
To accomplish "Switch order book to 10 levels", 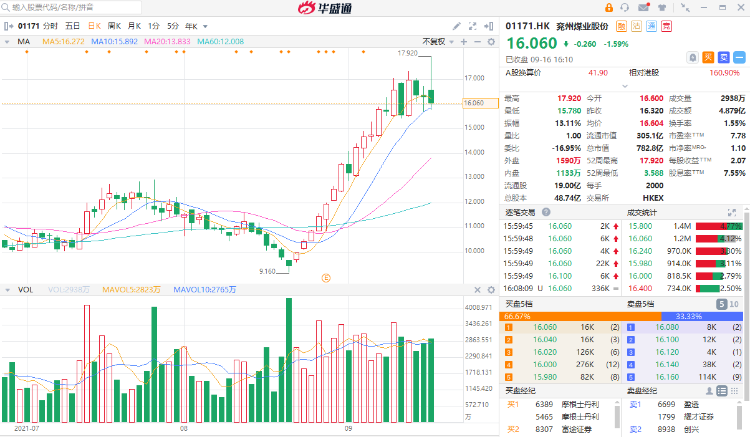I will (734, 304).
